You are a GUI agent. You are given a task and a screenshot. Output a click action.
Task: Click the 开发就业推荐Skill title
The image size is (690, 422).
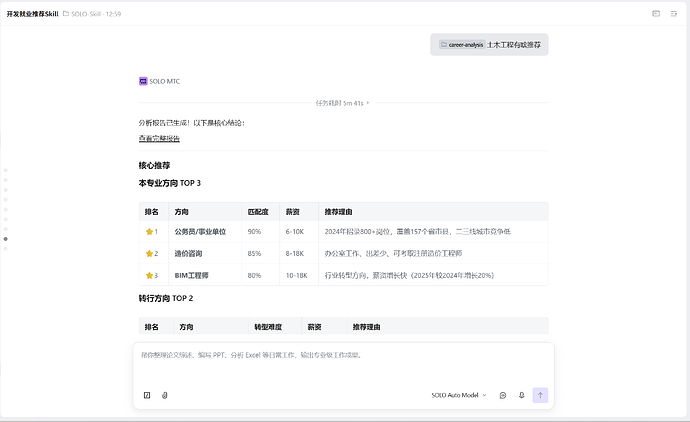tap(33, 14)
